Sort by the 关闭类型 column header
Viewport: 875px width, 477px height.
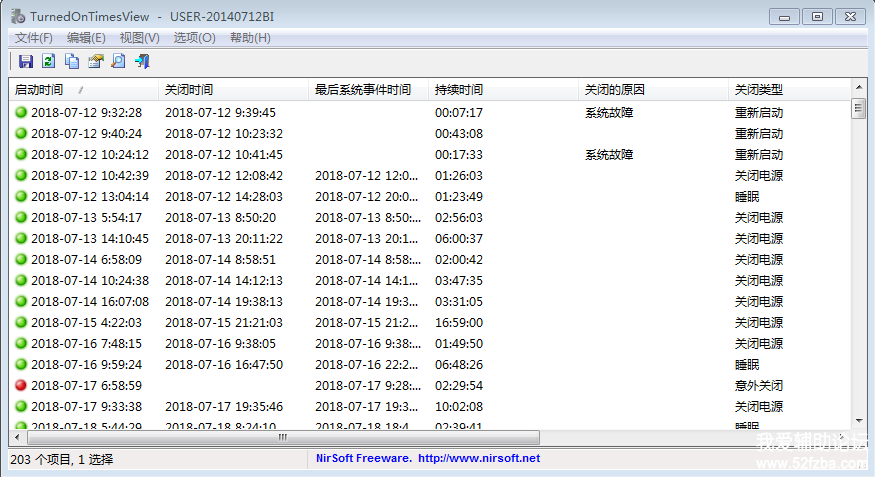789,90
